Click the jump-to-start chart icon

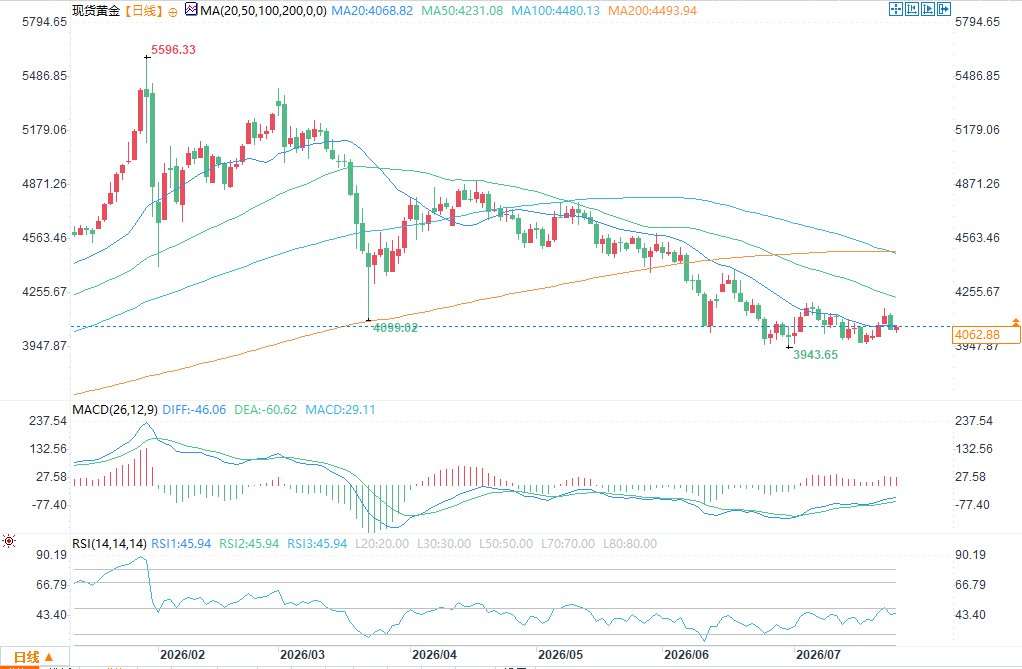(x=912, y=9)
